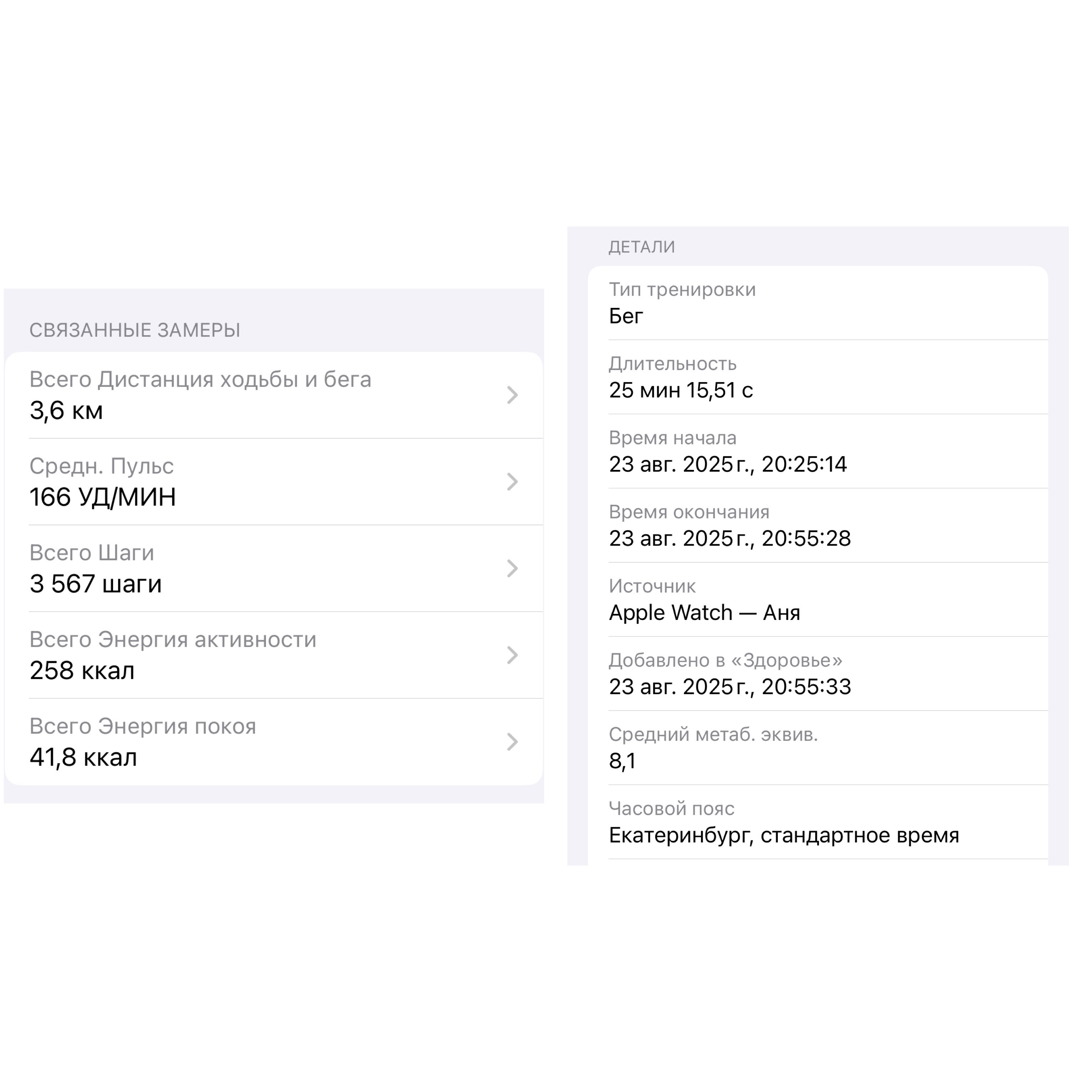Open Всего Энергия активности entry

point(274,655)
